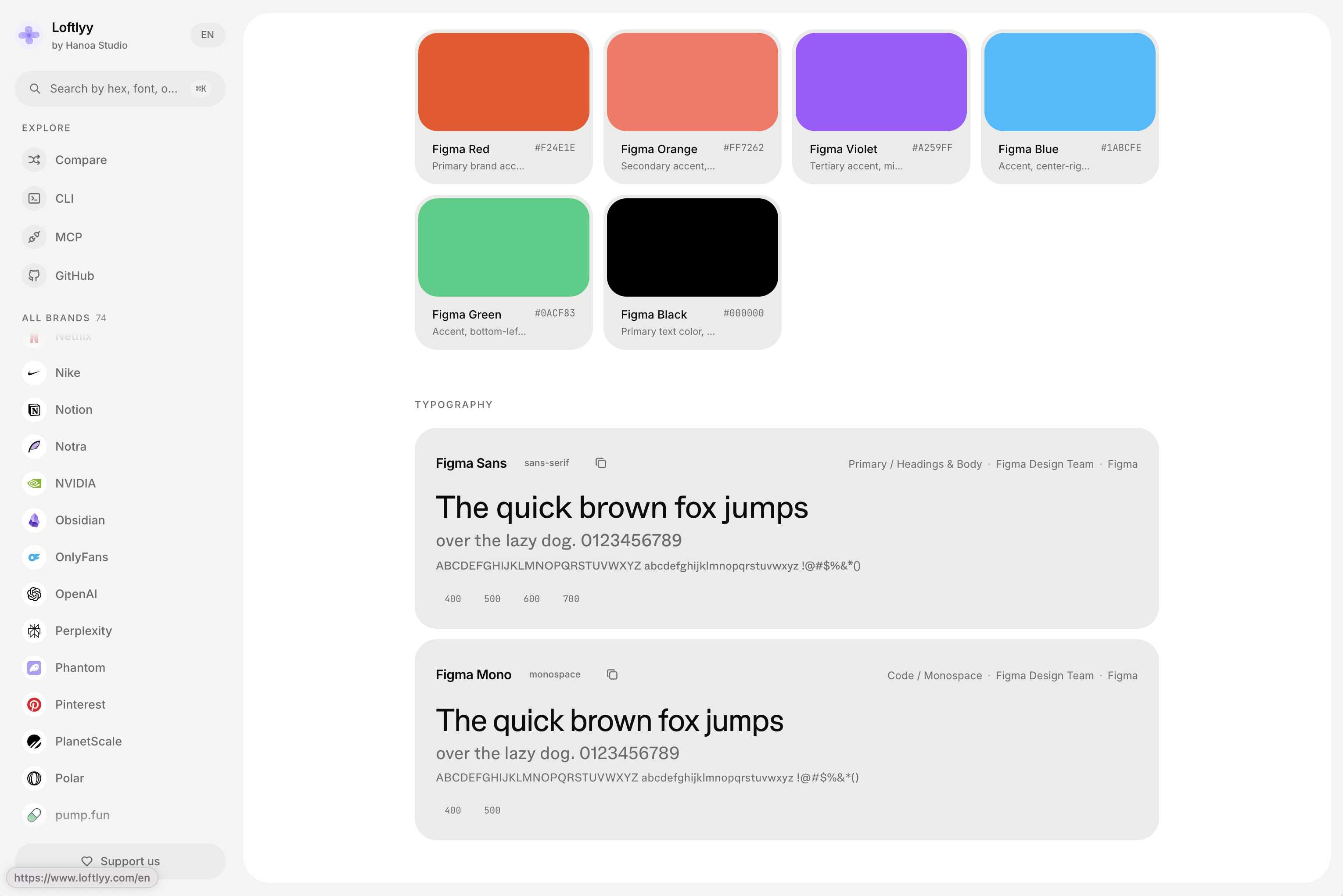Open the EN language selector
The width and height of the screenshot is (1343, 896).
pyautogui.click(x=208, y=35)
